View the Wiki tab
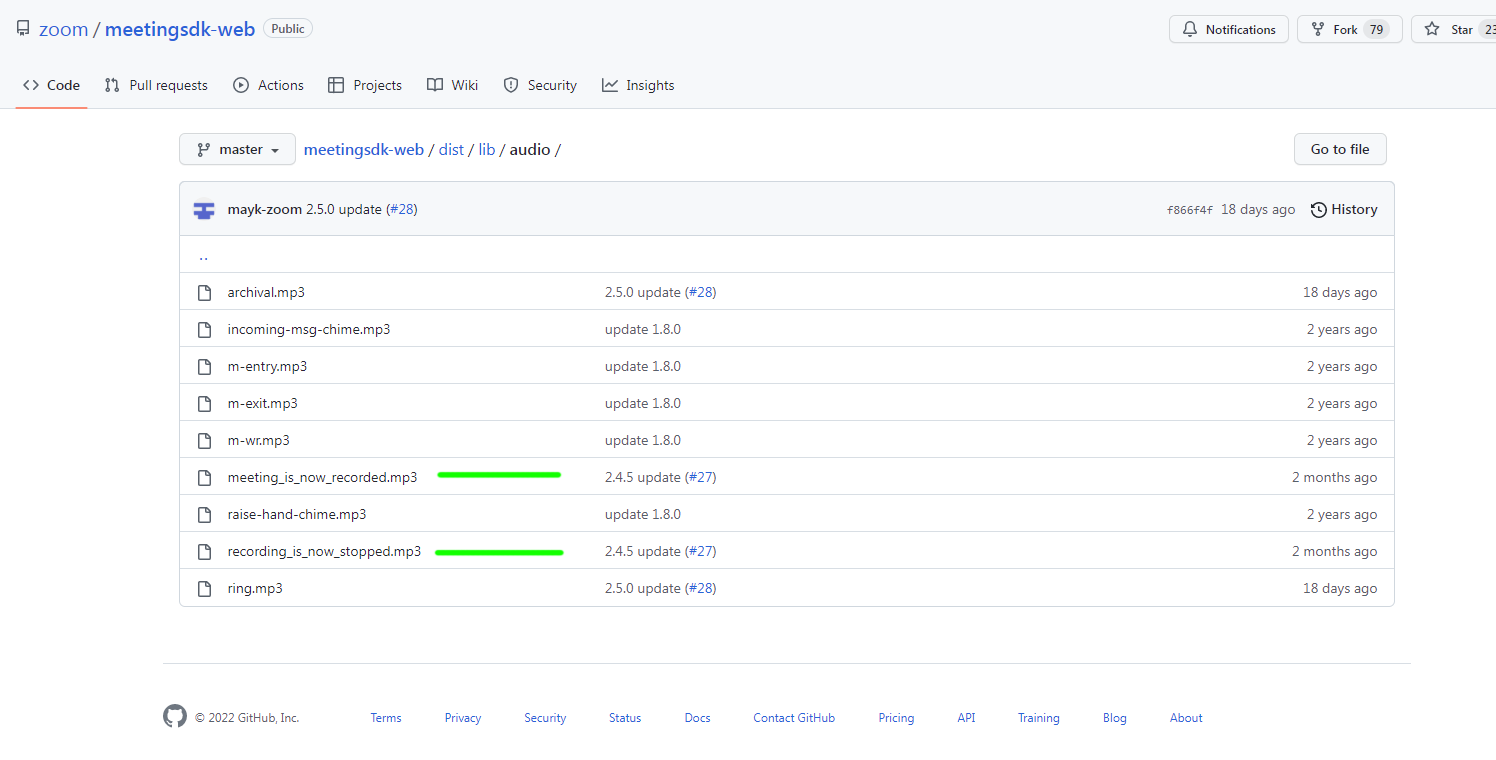This screenshot has height=760, width=1496. coord(452,85)
